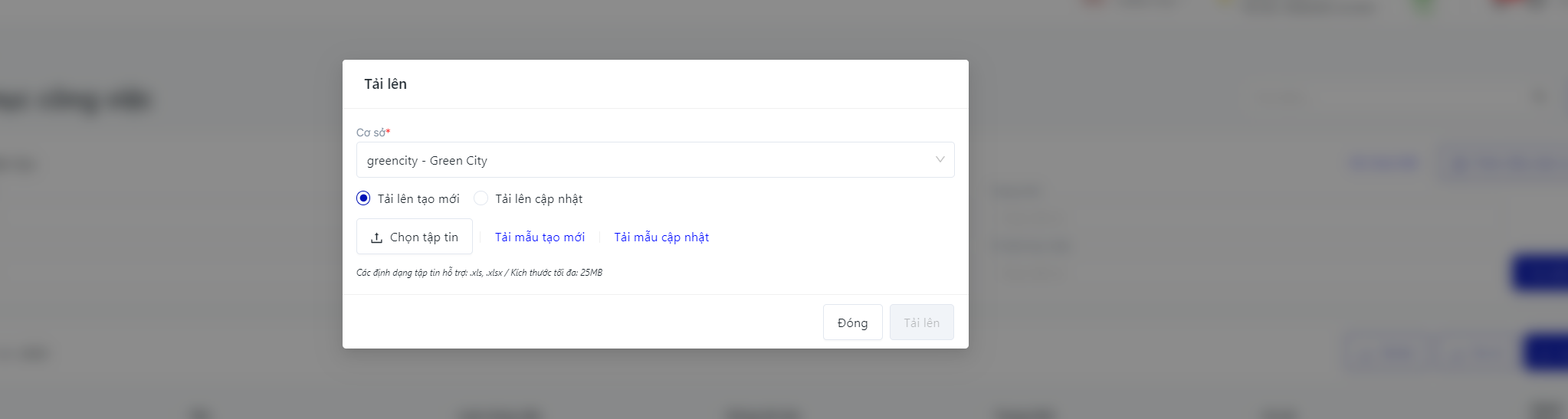Viewport: 1568px width, 419px height.
Task: Click the upload arrow icon beside Chọn tập tin
Action: 376,237
